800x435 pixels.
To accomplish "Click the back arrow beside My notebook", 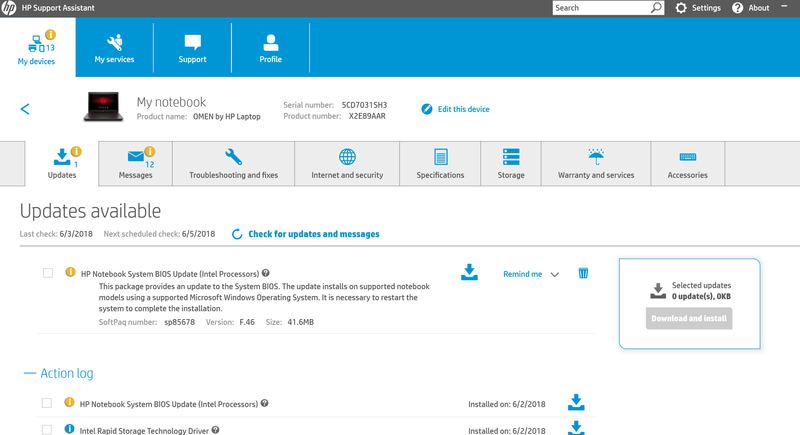I will coord(25,109).
